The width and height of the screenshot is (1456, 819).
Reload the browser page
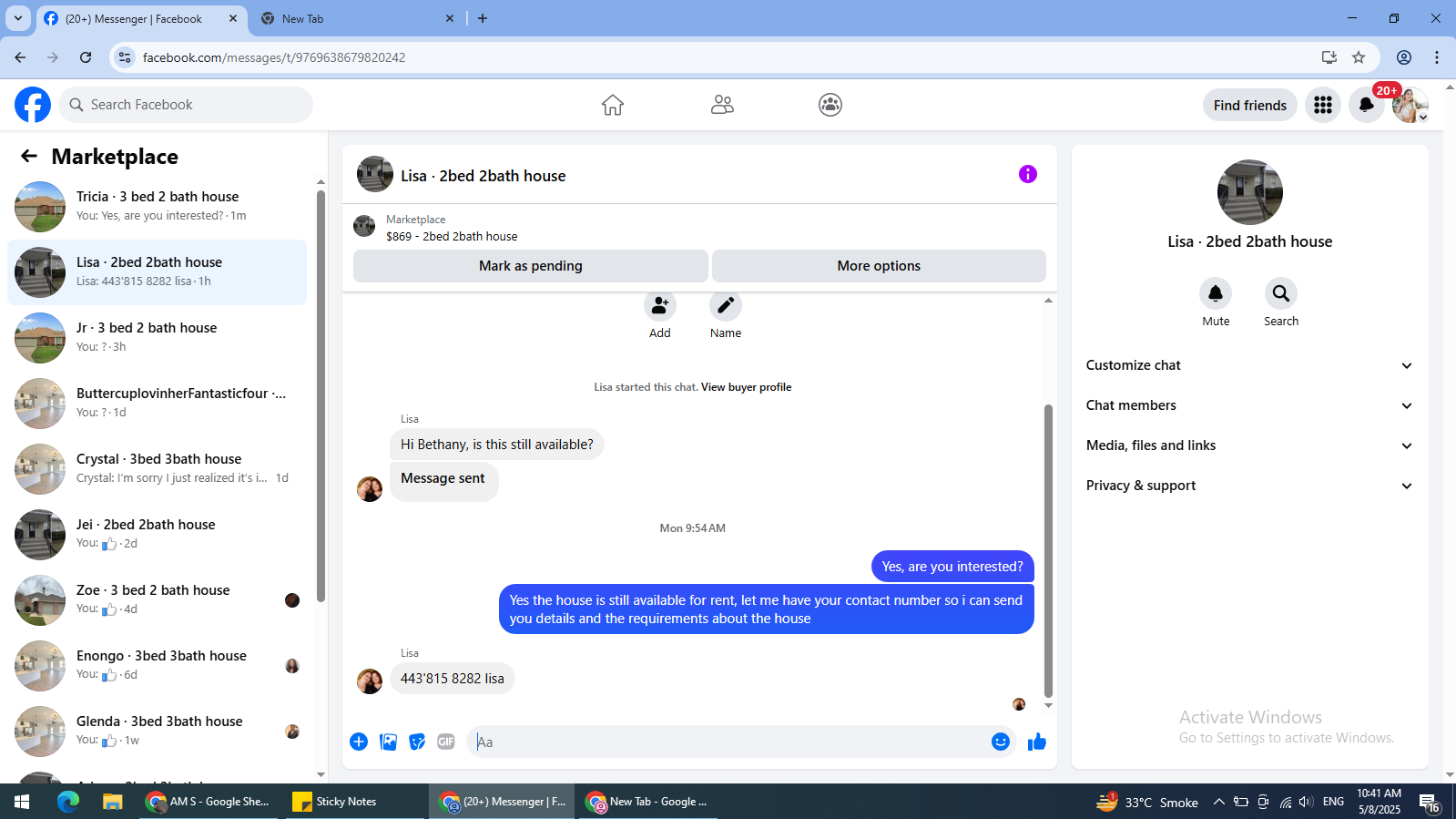coord(86,57)
